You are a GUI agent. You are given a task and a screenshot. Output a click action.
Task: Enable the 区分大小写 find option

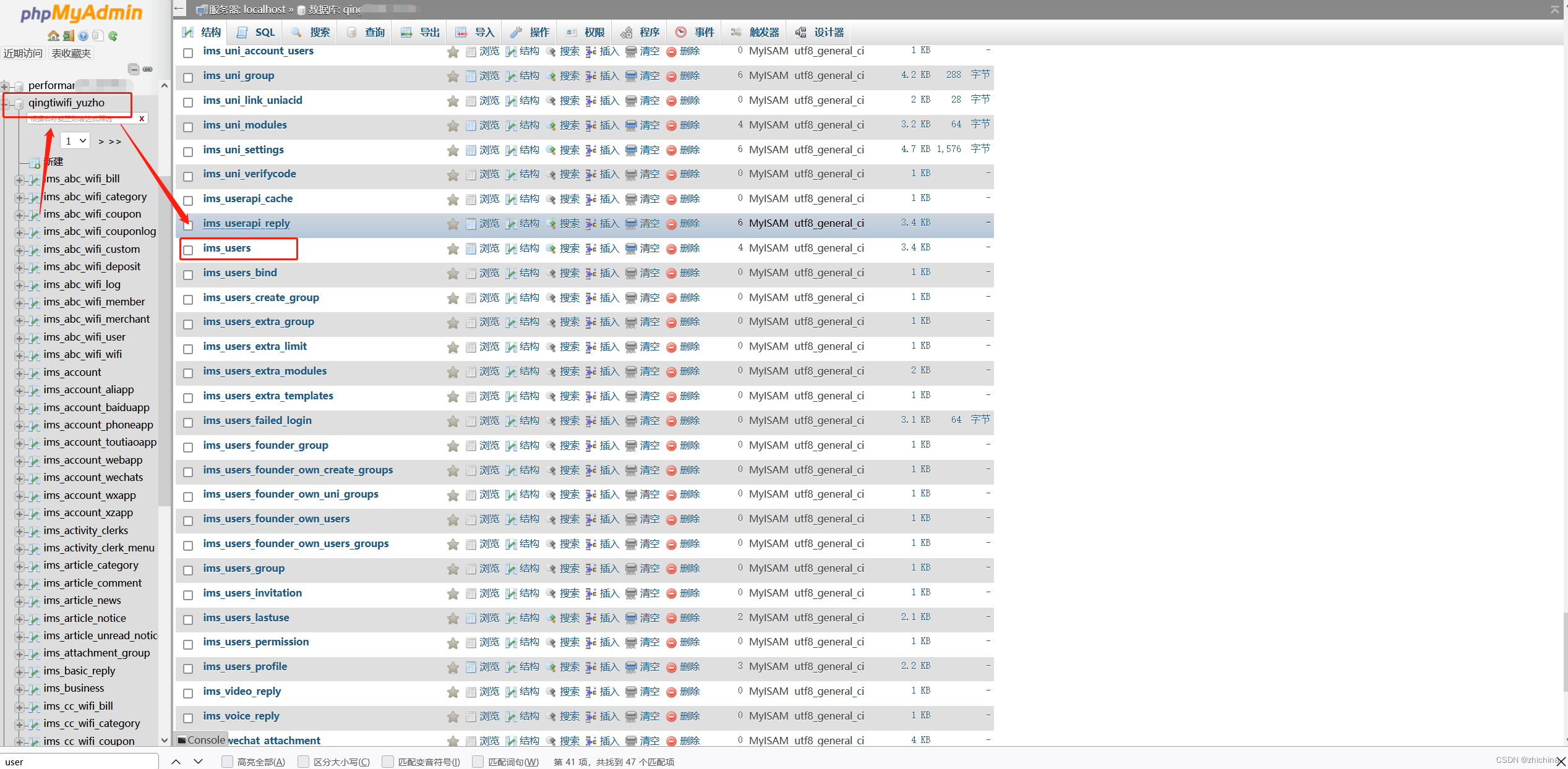tap(303, 762)
